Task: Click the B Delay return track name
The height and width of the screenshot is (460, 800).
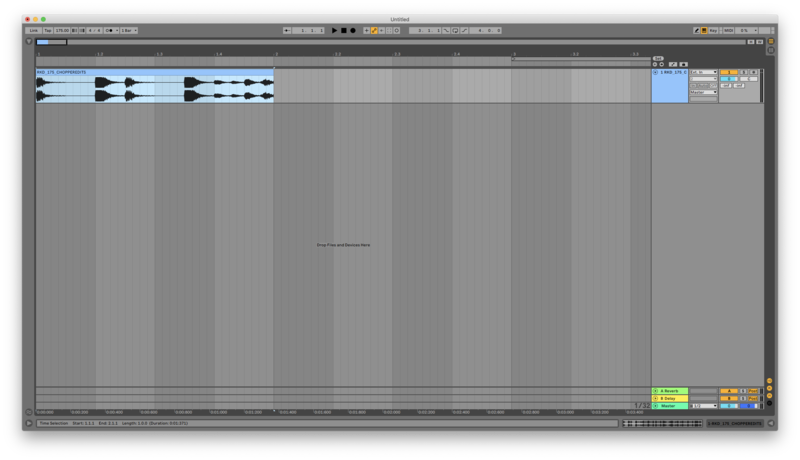Action: tap(670, 398)
